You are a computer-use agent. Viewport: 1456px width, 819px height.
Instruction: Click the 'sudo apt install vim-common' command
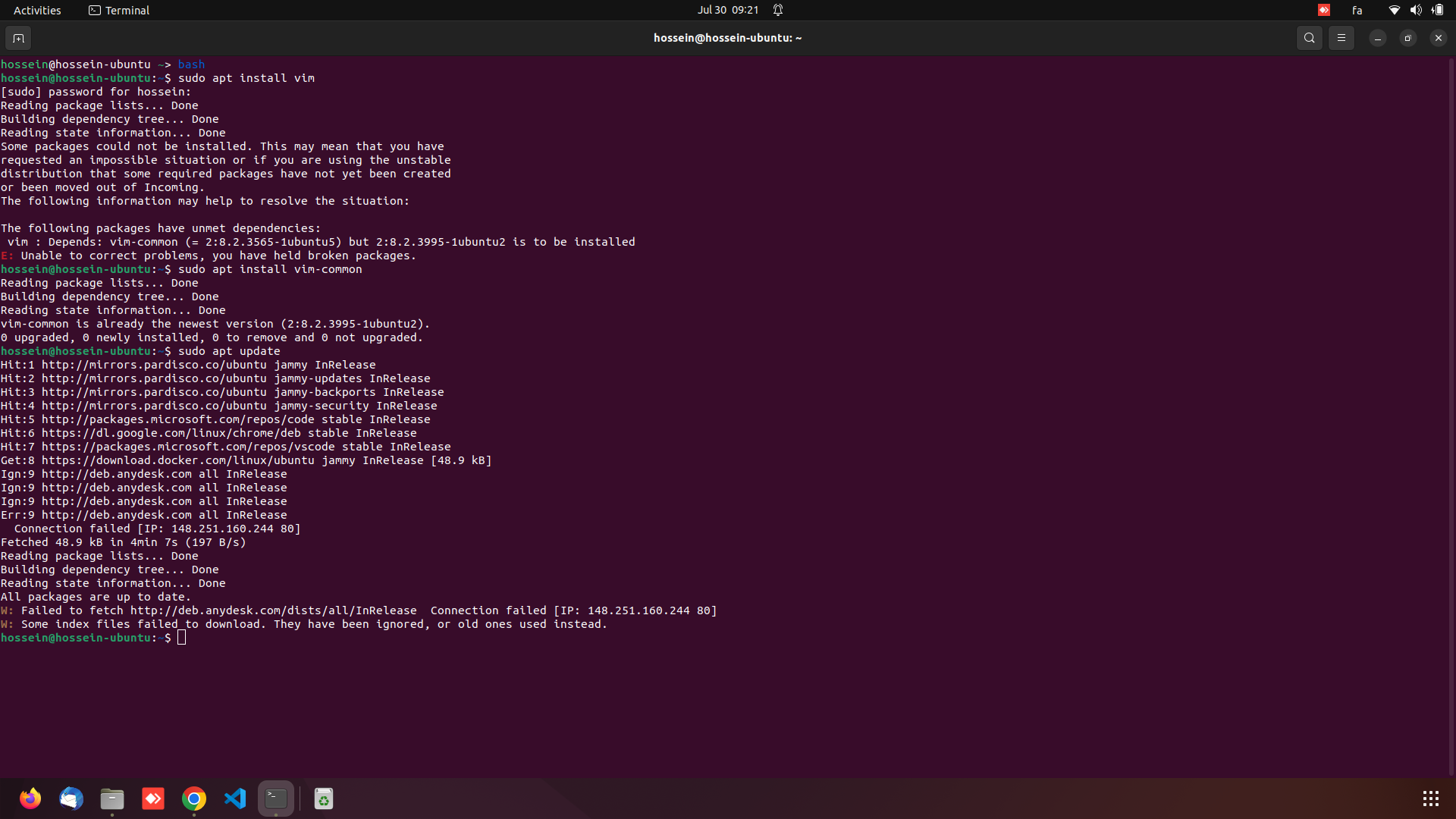[270, 269]
